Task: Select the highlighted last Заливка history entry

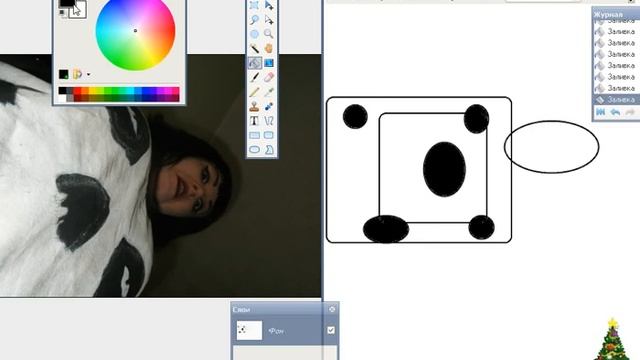Action: click(616, 99)
